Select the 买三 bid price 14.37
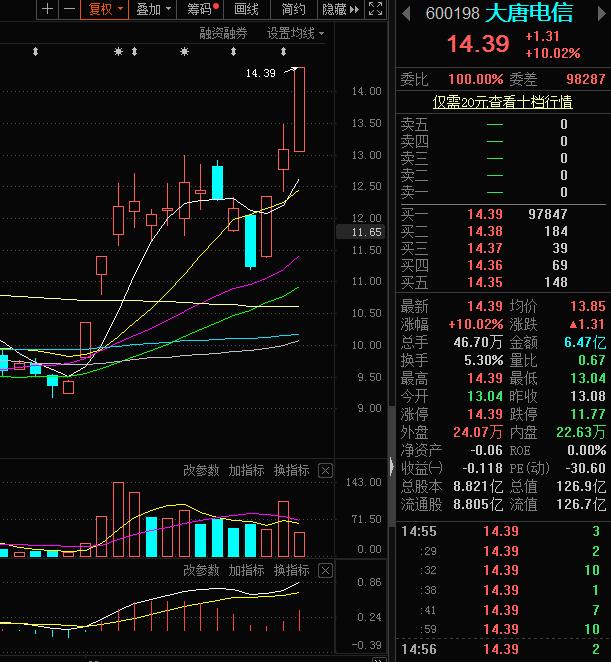The height and width of the screenshot is (662, 611). point(485,248)
